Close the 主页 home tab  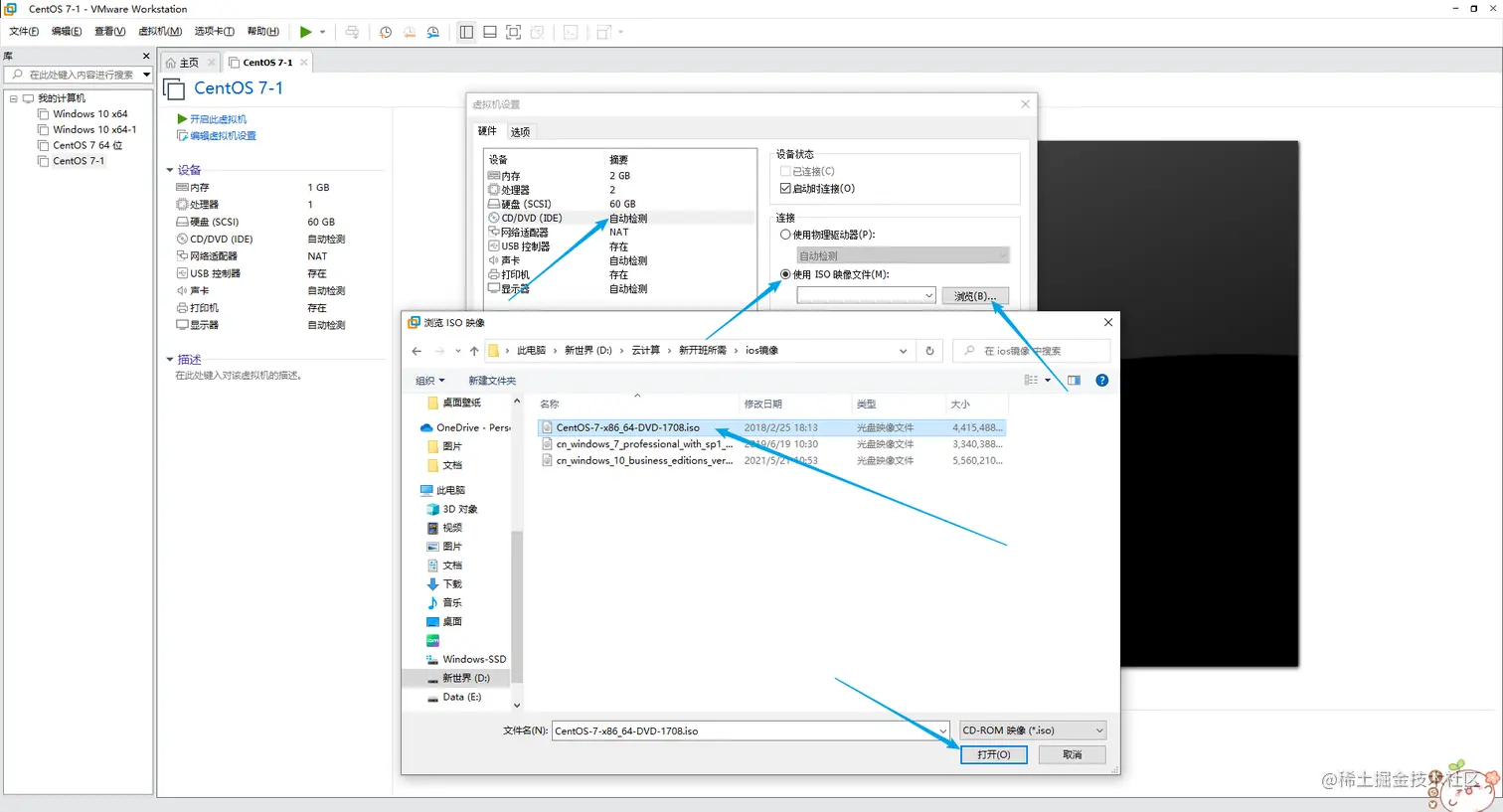[212, 63]
